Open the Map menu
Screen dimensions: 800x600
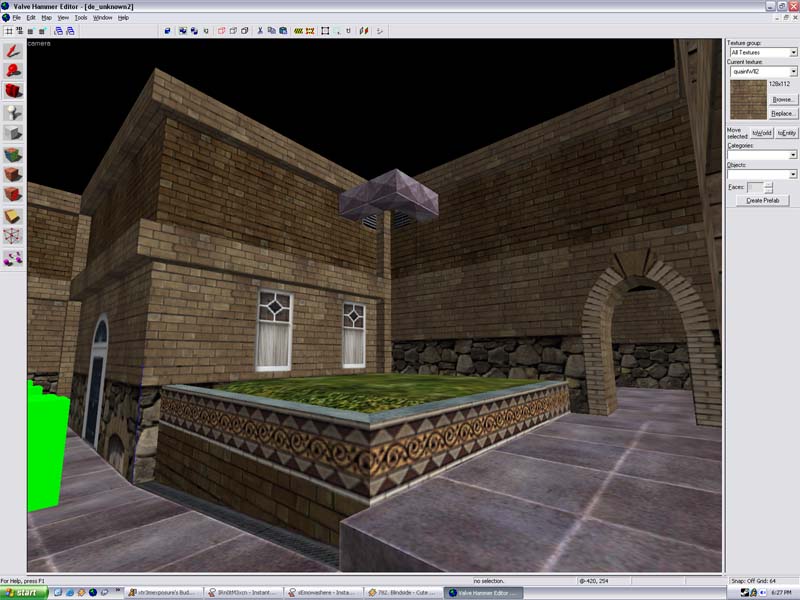pyautogui.click(x=46, y=18)
